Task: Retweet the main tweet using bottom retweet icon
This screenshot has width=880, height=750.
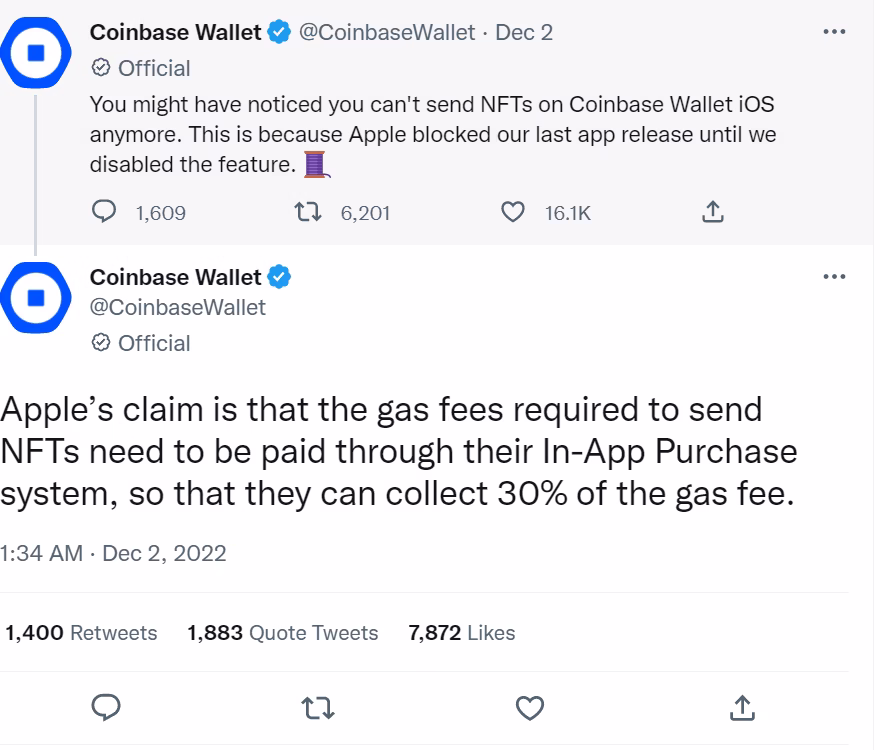Action: (318, 708)
